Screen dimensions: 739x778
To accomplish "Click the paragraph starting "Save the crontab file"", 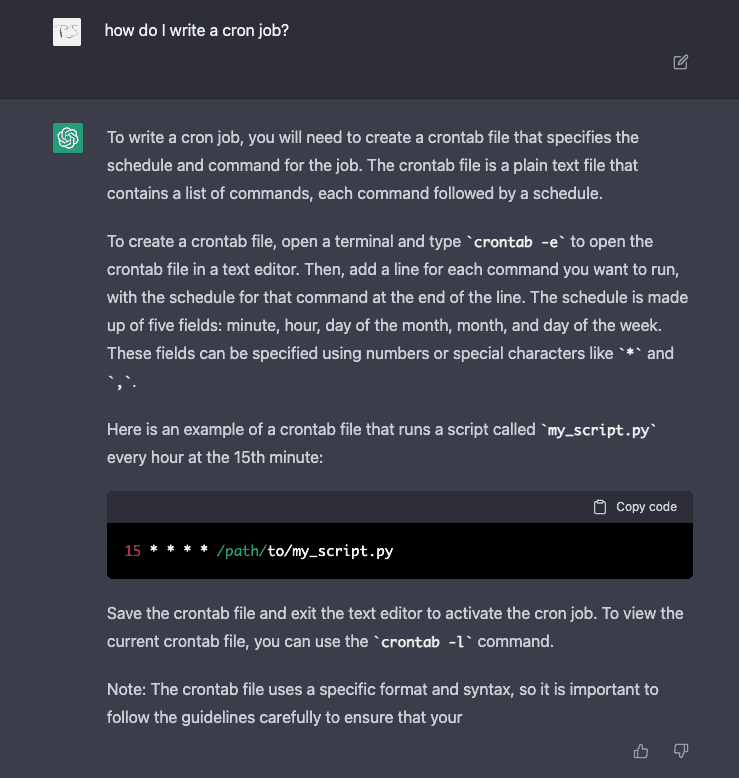I will 395,627.
